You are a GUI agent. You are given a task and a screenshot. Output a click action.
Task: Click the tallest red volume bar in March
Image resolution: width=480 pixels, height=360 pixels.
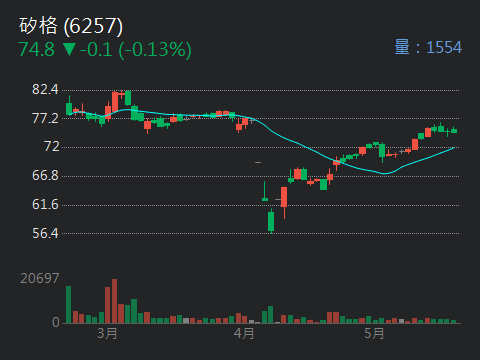114,301
